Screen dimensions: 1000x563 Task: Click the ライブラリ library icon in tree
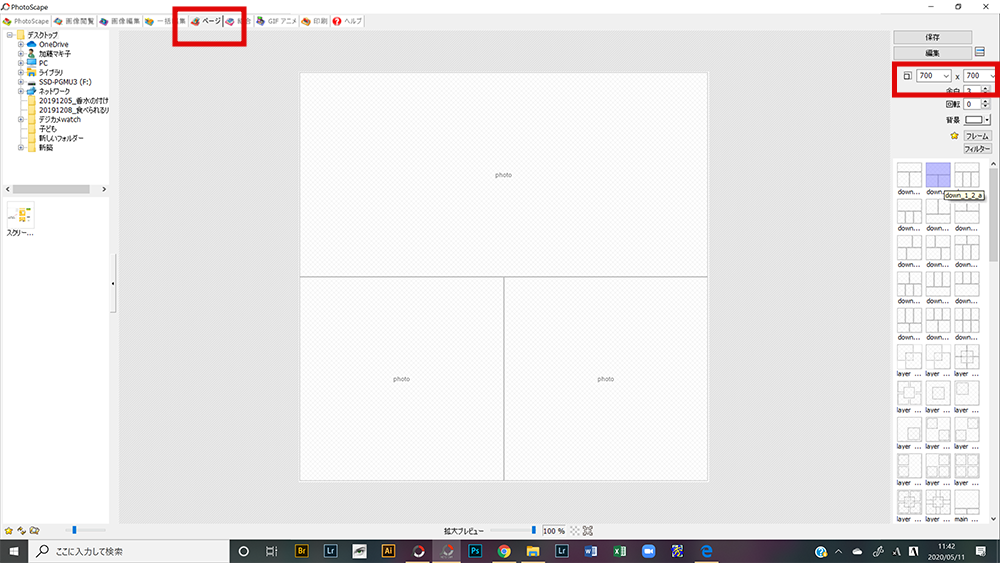point(31,72)
